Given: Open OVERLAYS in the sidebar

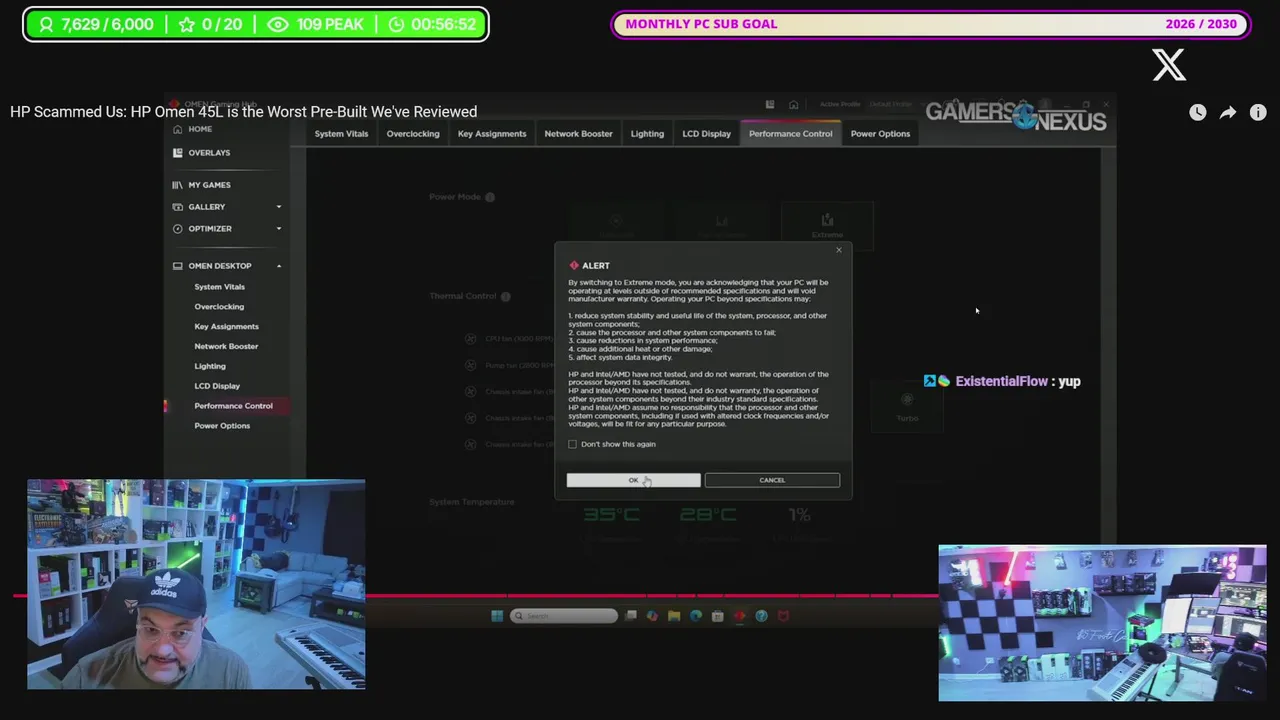Looking at the screenshot, I should (x=209, y=153).
